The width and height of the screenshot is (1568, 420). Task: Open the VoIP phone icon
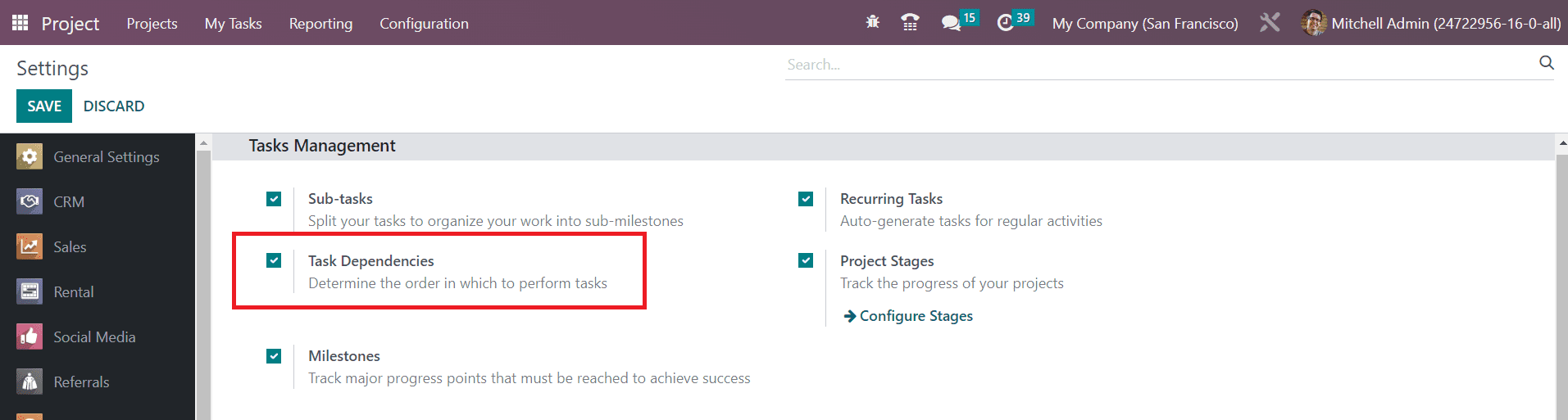click(910, 22)
